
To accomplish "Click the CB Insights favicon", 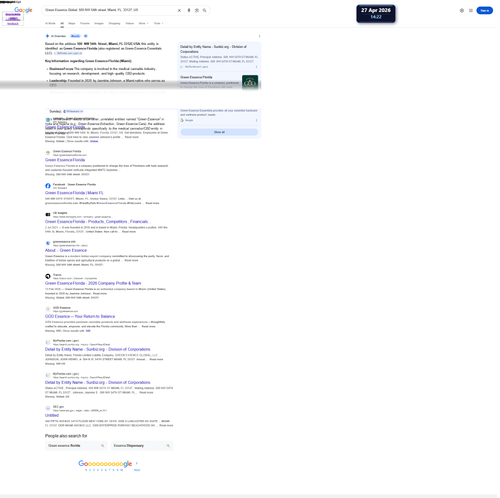I will click(48, 214).
